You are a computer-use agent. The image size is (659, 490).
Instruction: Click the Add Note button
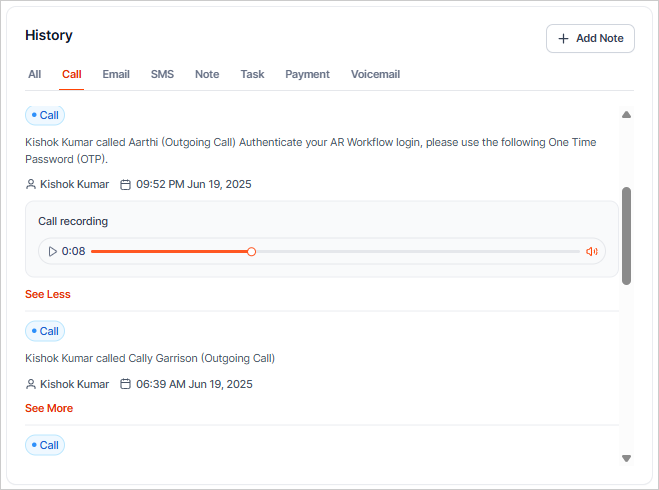590,39
